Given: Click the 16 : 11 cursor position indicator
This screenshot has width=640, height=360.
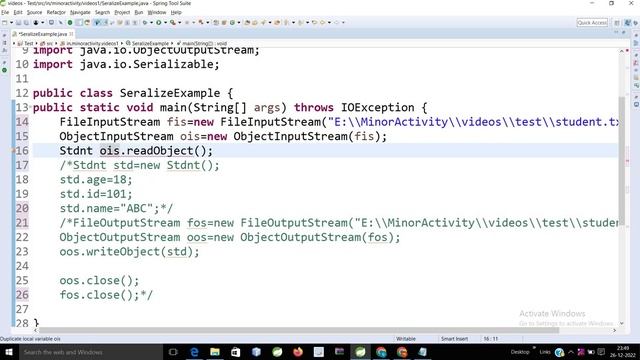Looking at the screenshot, I should (491, 339).
